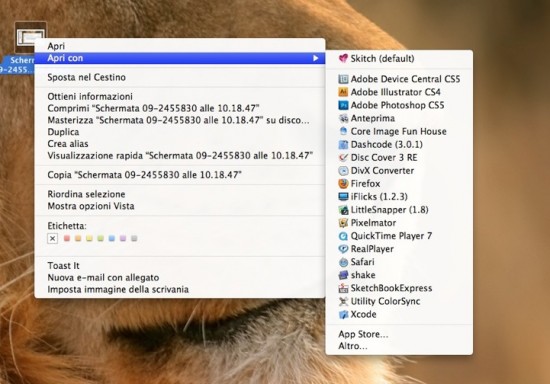
Task: Apply the gray label color
Action: (134, 238)
